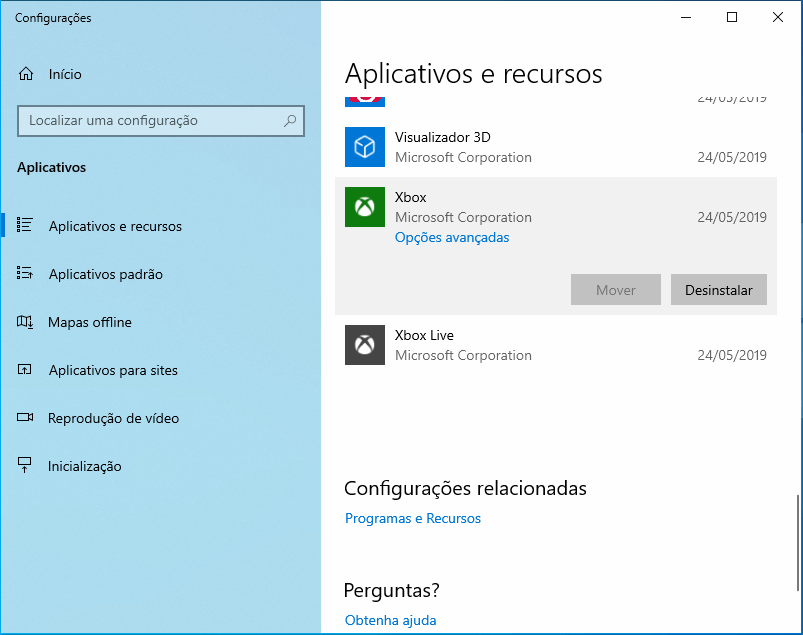
Task: Minimize the Configurações window
Action: click(x=686, y=17)
